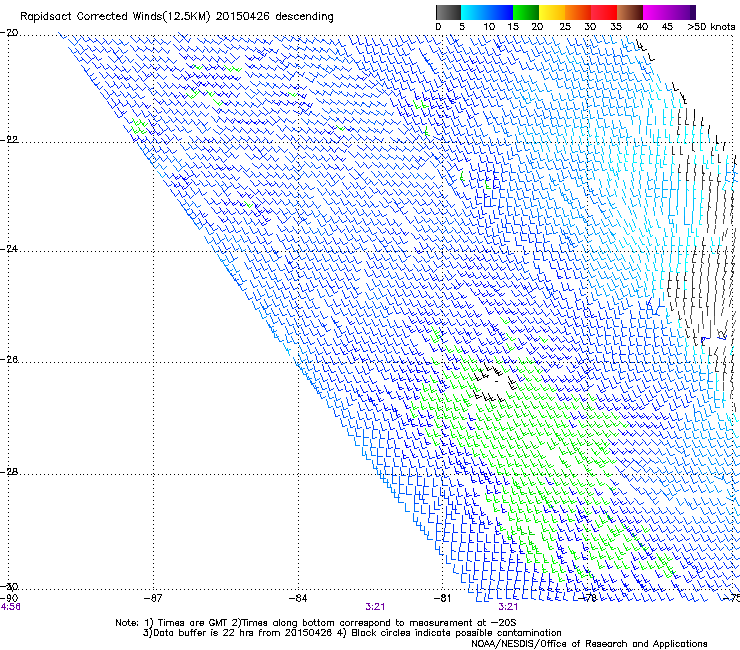The width and height of the screenshot is (740, 650).
Task: Pick the brown 35-40 knots color segment
Action: tap(630, 12)
